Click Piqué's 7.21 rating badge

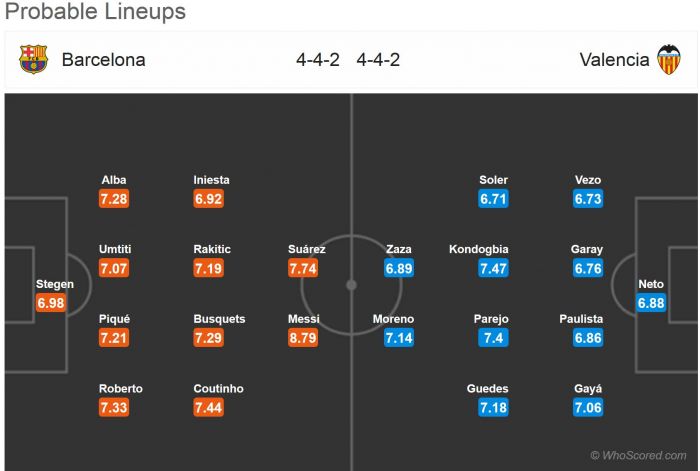(x=114, y=338)
